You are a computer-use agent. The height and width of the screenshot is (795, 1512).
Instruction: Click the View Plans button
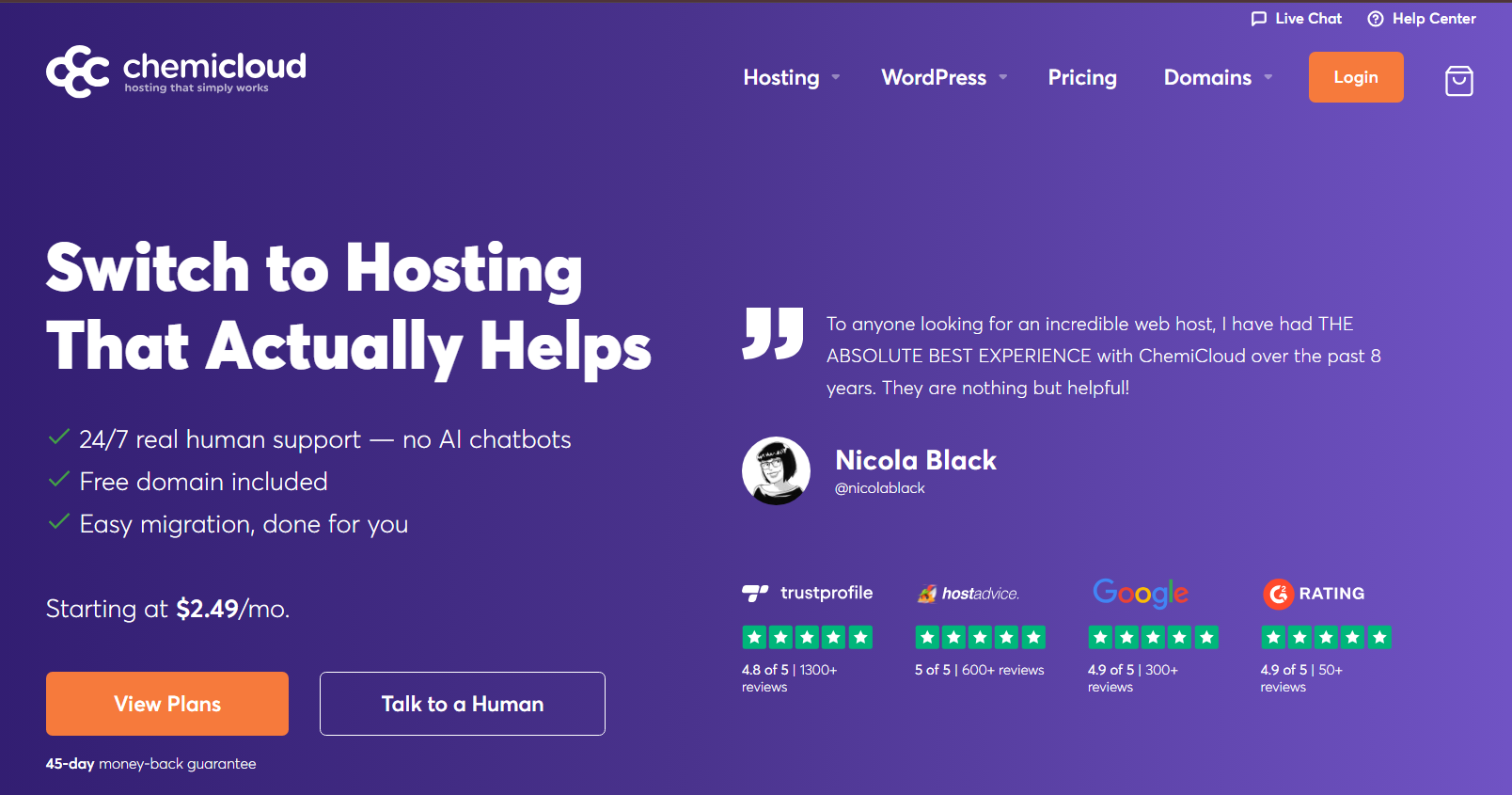(167, 704)
